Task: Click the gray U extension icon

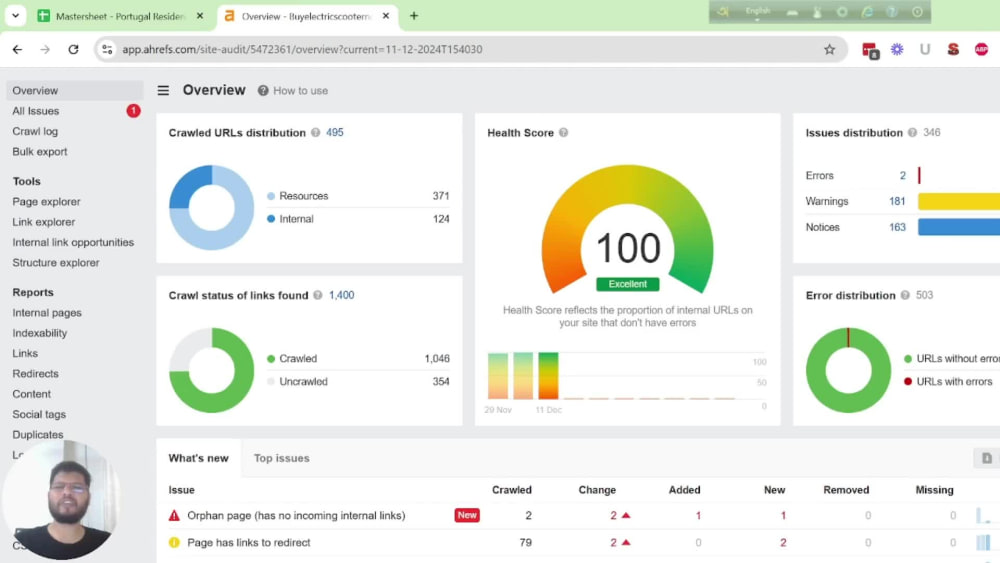Action: click(925, 49)
